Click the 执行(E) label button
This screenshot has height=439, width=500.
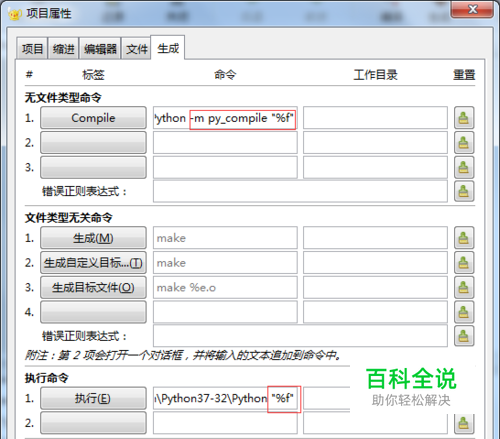pyautogui.click(x=93, y=398)
